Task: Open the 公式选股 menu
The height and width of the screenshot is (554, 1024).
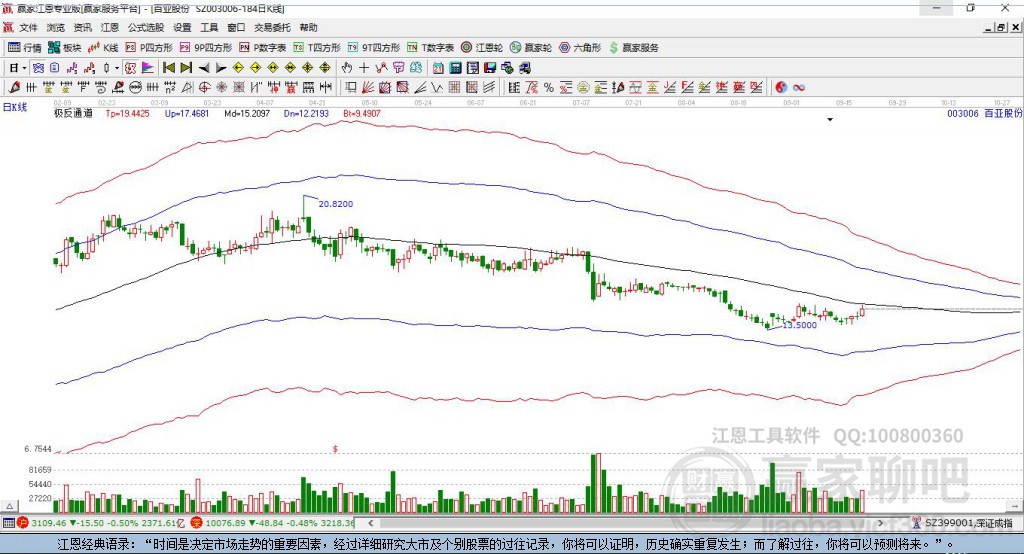Action: [x=146, y=27]
